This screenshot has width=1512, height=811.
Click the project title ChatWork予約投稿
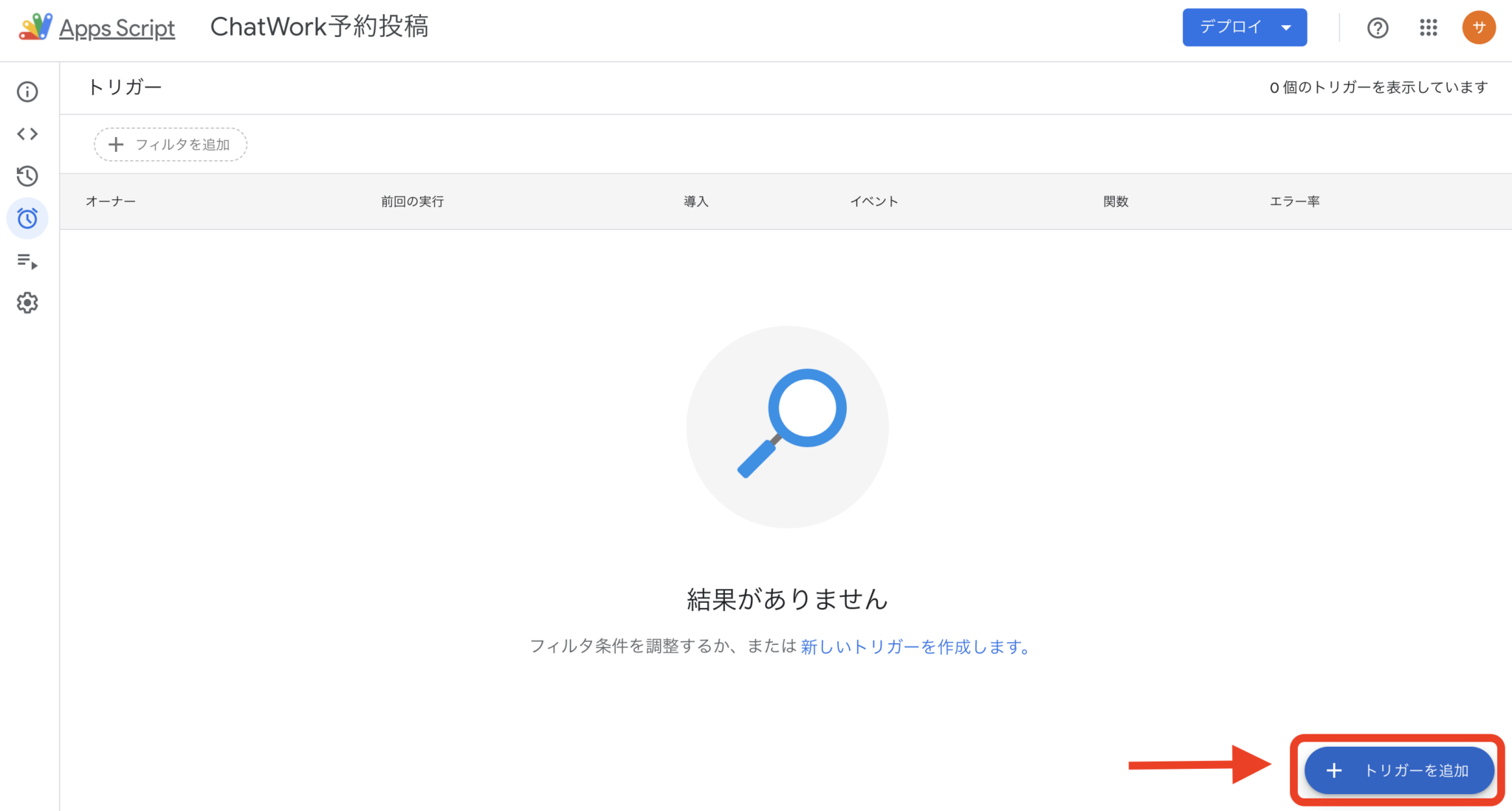319,27
